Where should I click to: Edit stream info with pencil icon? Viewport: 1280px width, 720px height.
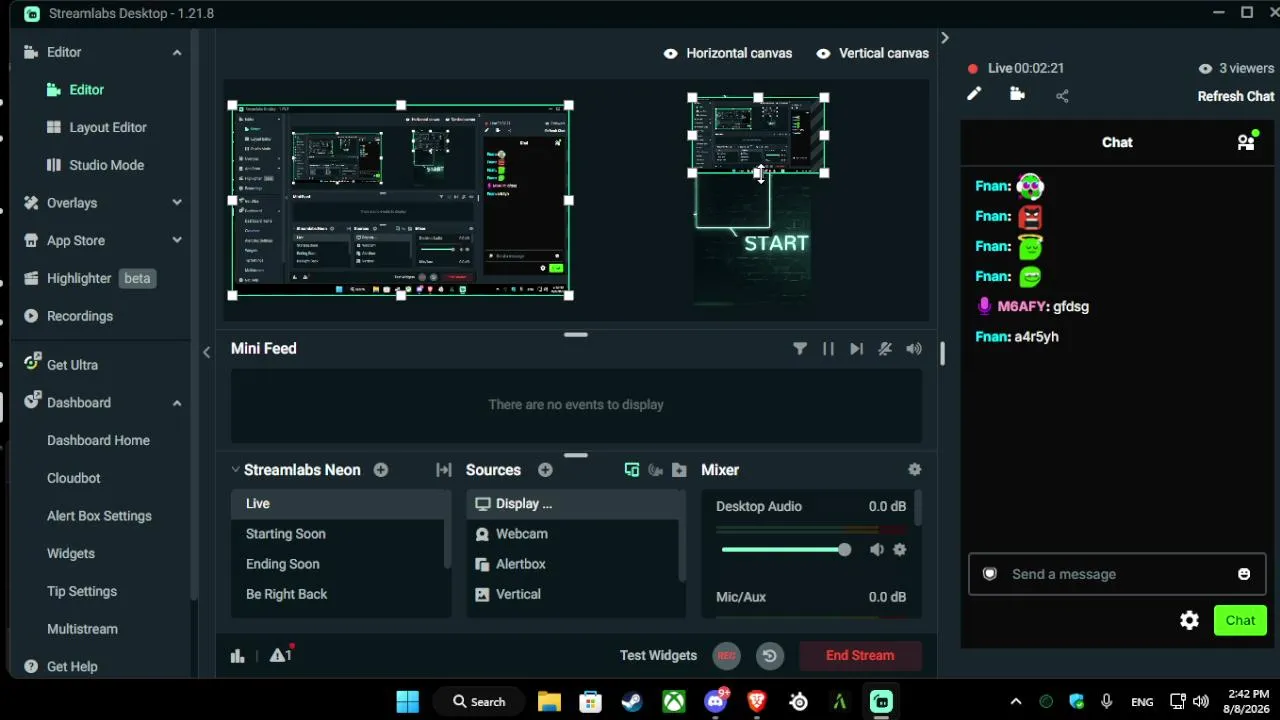pyautogui.click(x=974, y=94)
